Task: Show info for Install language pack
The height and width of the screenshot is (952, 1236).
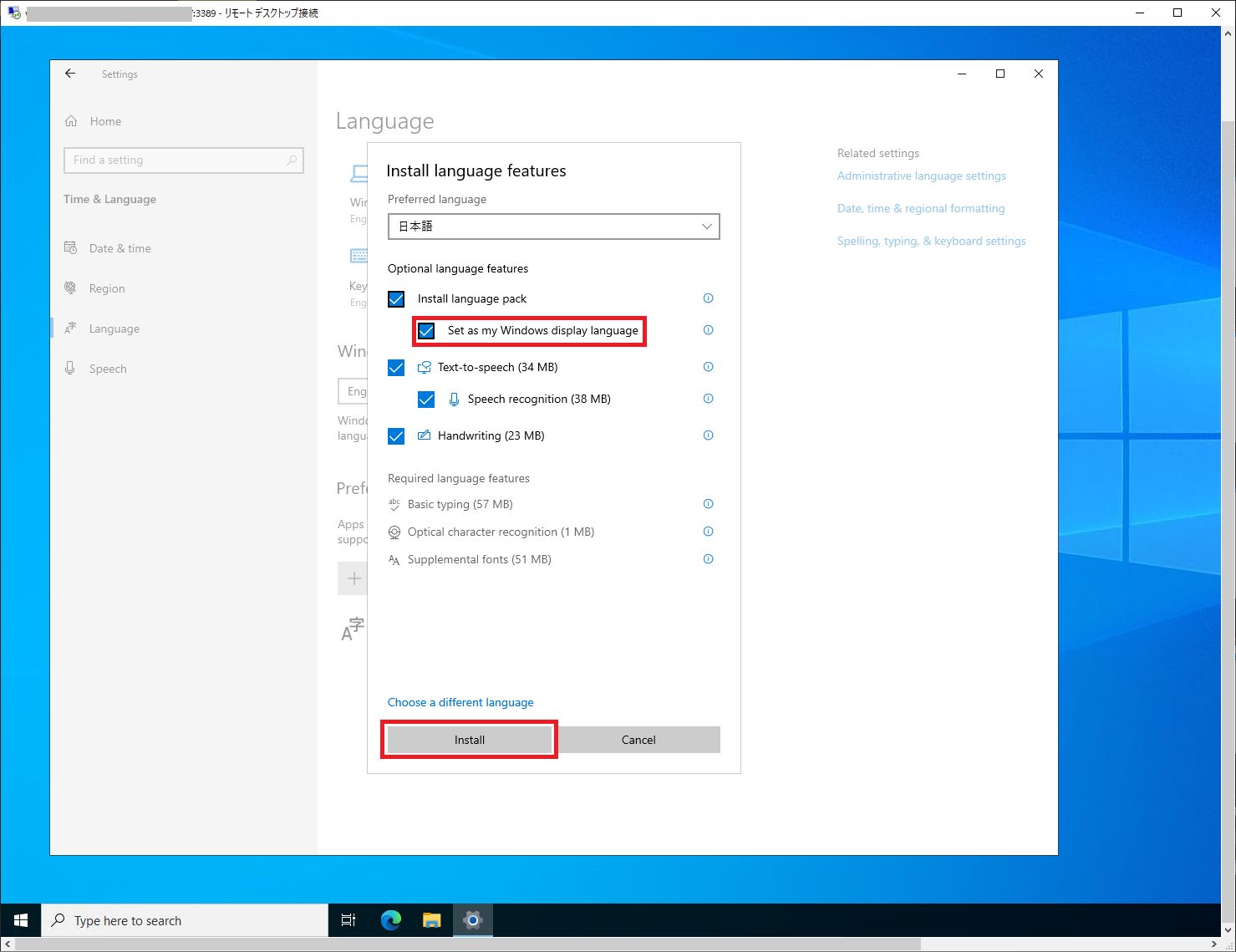Action: click(708, 298)
